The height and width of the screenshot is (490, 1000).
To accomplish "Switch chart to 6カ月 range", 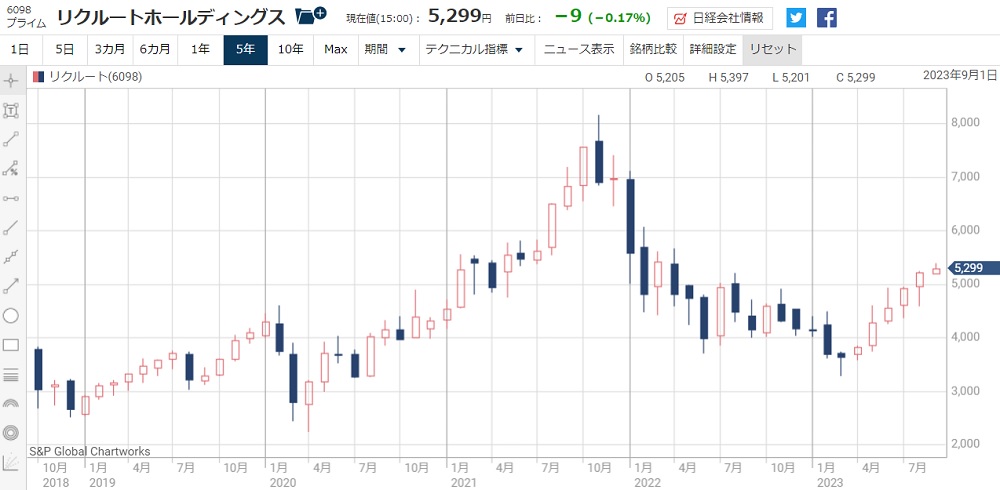I will [155, 49].
